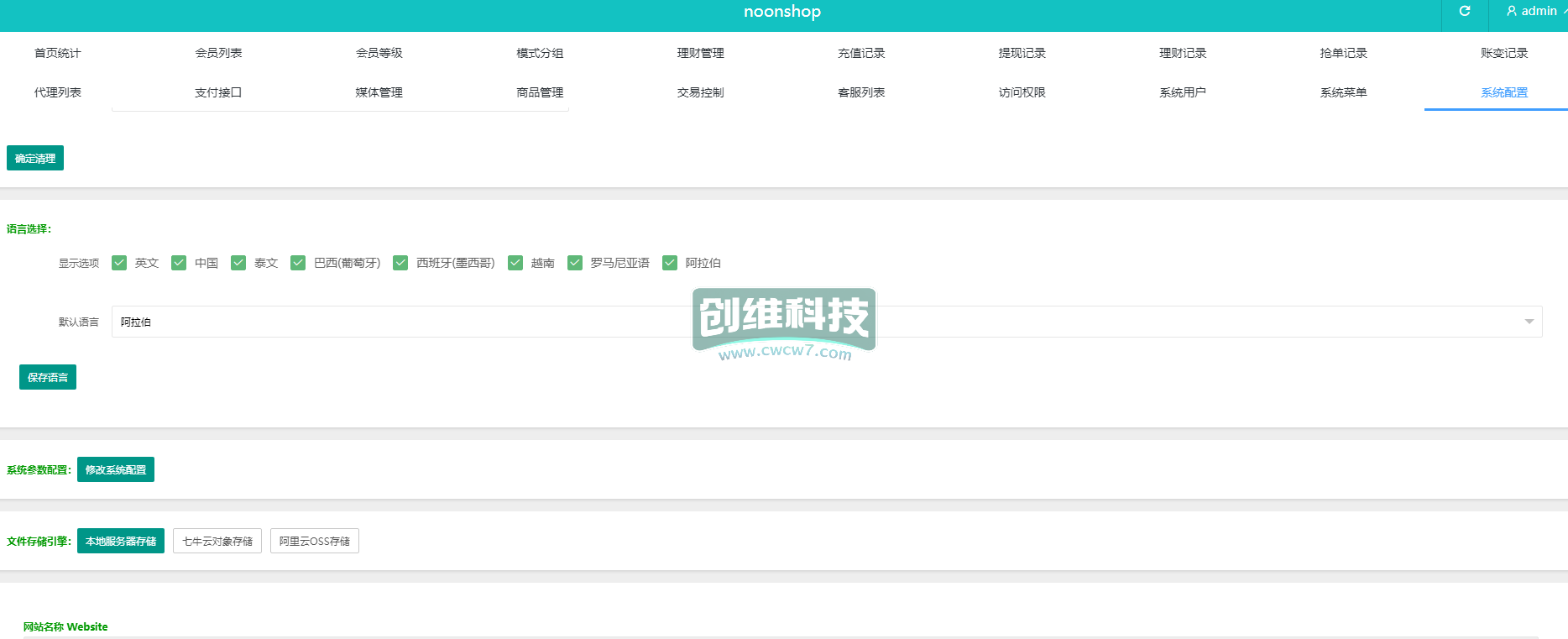Click the 保存语言 button
Viewport: 1568px width, 639px height.
(48, 377)
